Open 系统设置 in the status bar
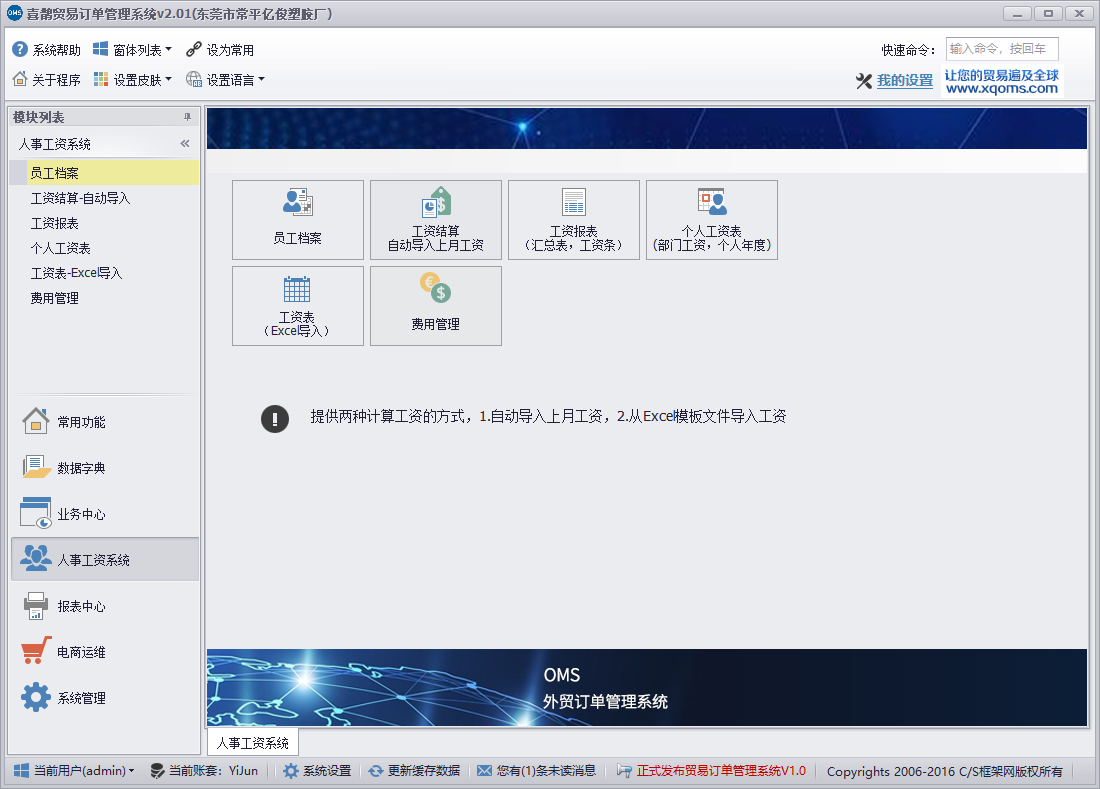Image resolution: width=1100 pixels, height=789 pixels. [317, 771]
